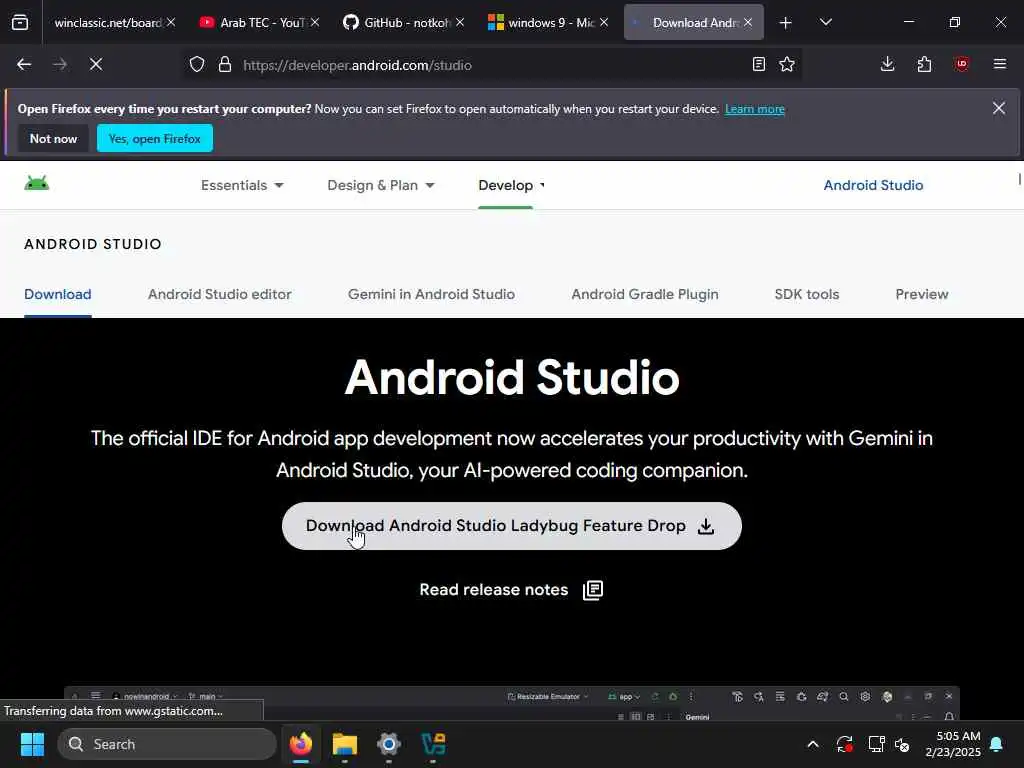
Task: Switch to winclassic.net board tab
Action: pos(108,23)
